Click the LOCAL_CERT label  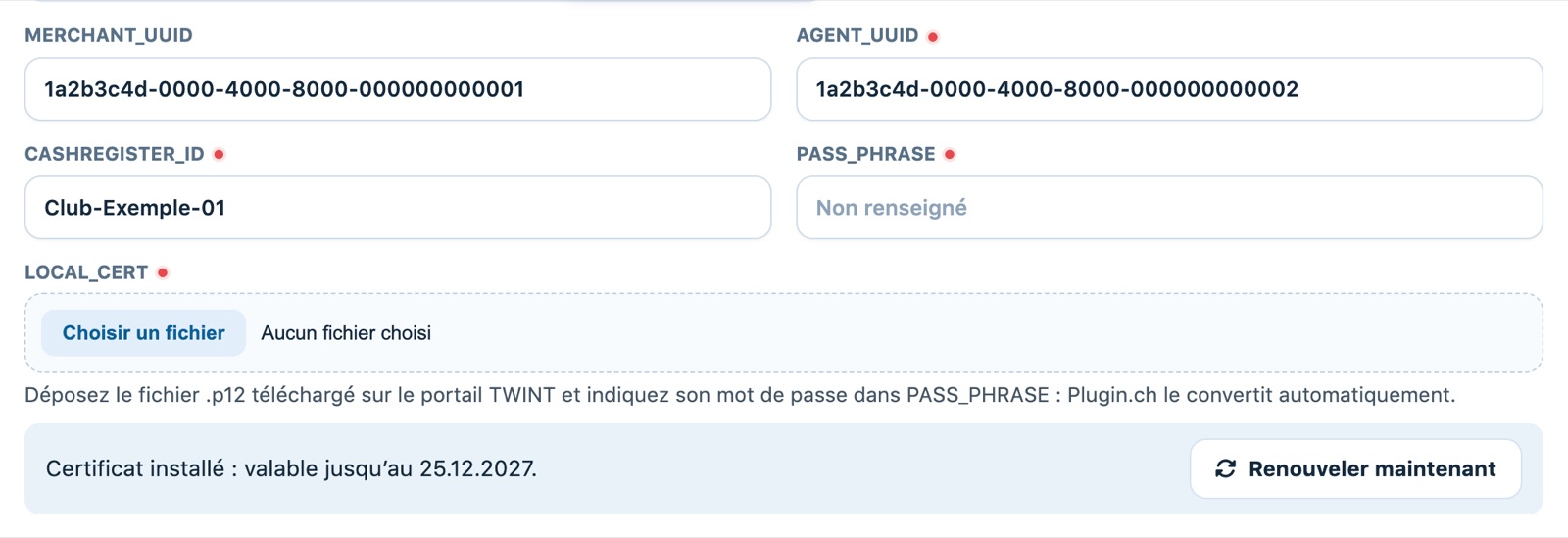pos(86,272)
